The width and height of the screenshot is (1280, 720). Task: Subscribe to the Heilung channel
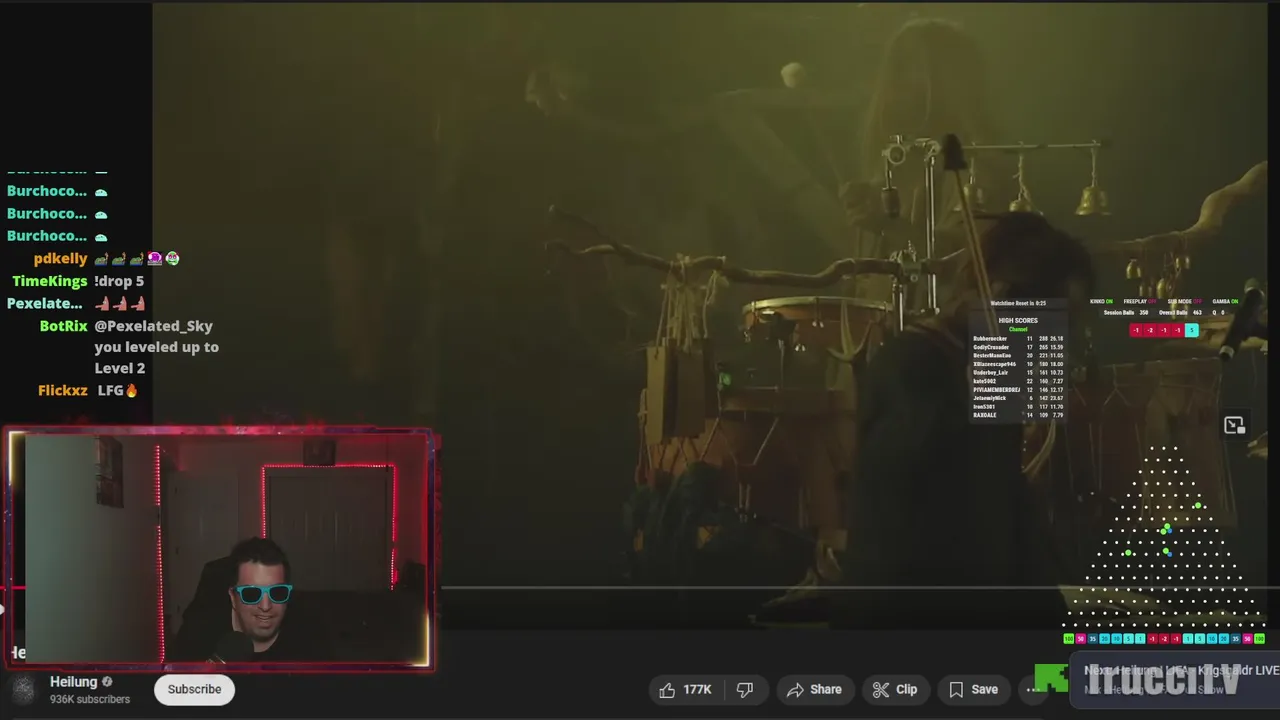coord(194,689)
